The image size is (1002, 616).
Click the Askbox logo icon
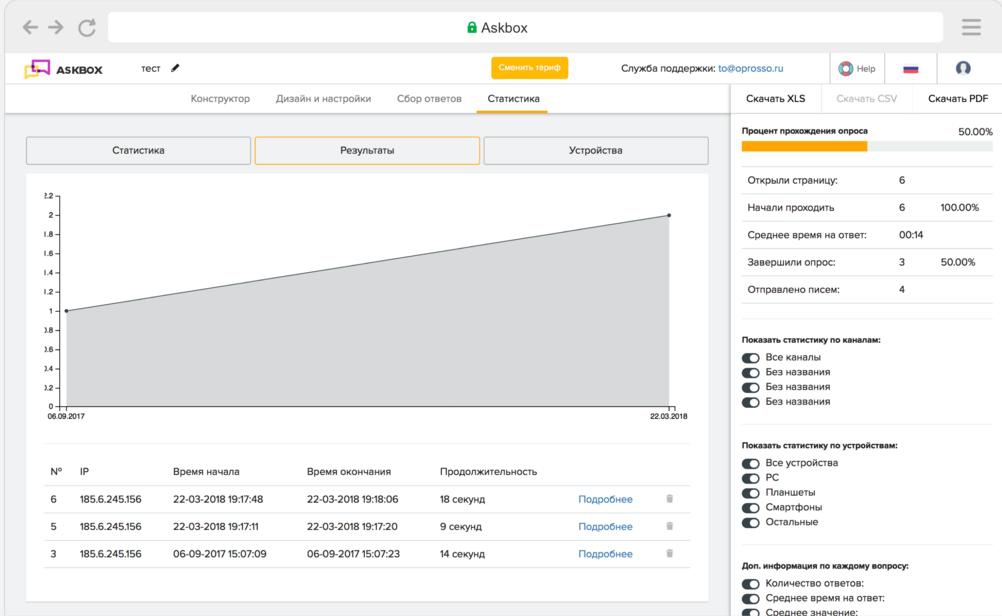click(x=37, y=69)
